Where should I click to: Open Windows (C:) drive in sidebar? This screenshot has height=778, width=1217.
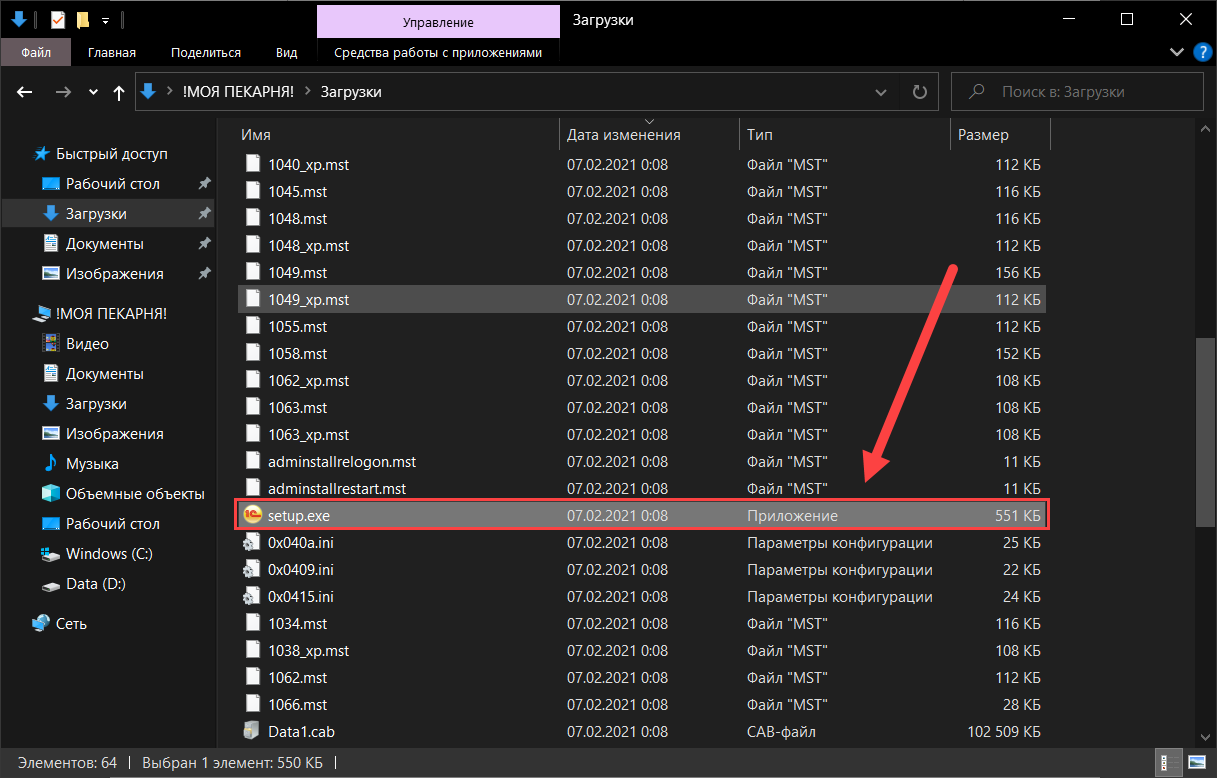pos(109,554)
